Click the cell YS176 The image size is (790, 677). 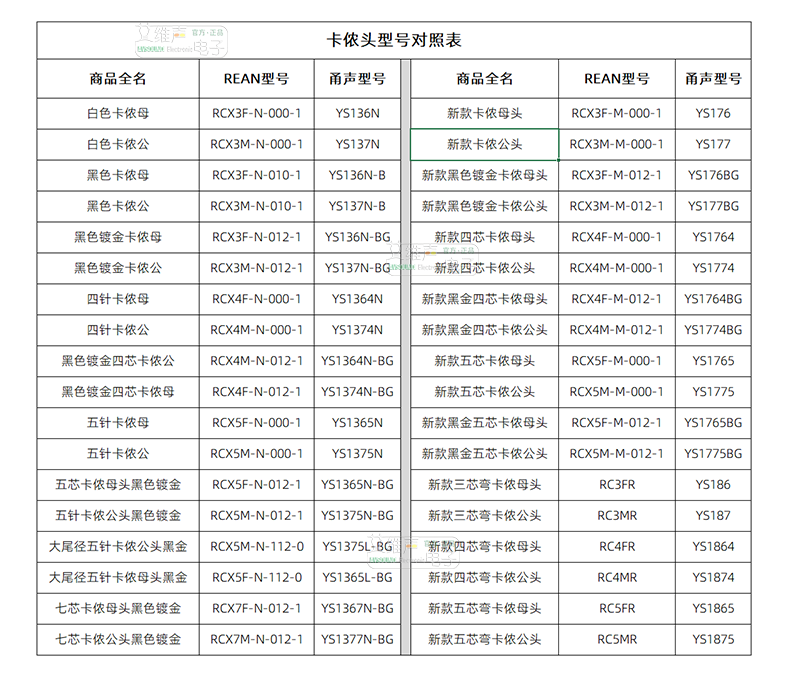pyautogui.click(x=713, y=114)
